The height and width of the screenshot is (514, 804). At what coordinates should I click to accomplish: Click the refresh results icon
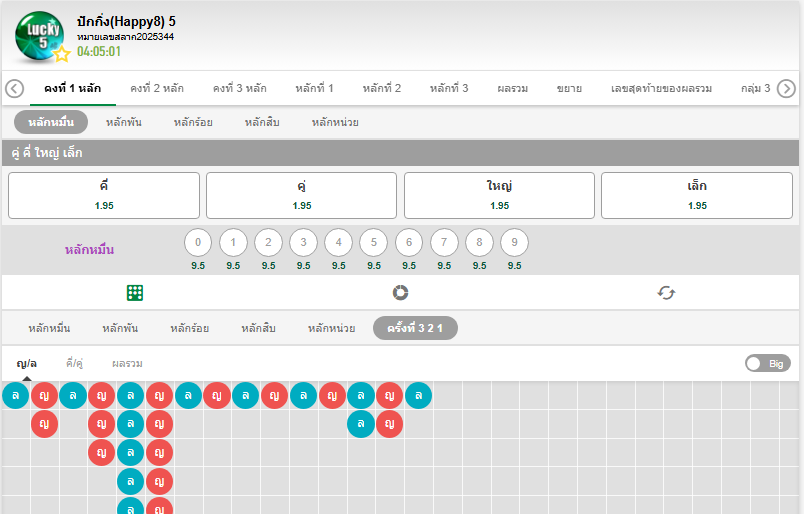tap(666, 293)
